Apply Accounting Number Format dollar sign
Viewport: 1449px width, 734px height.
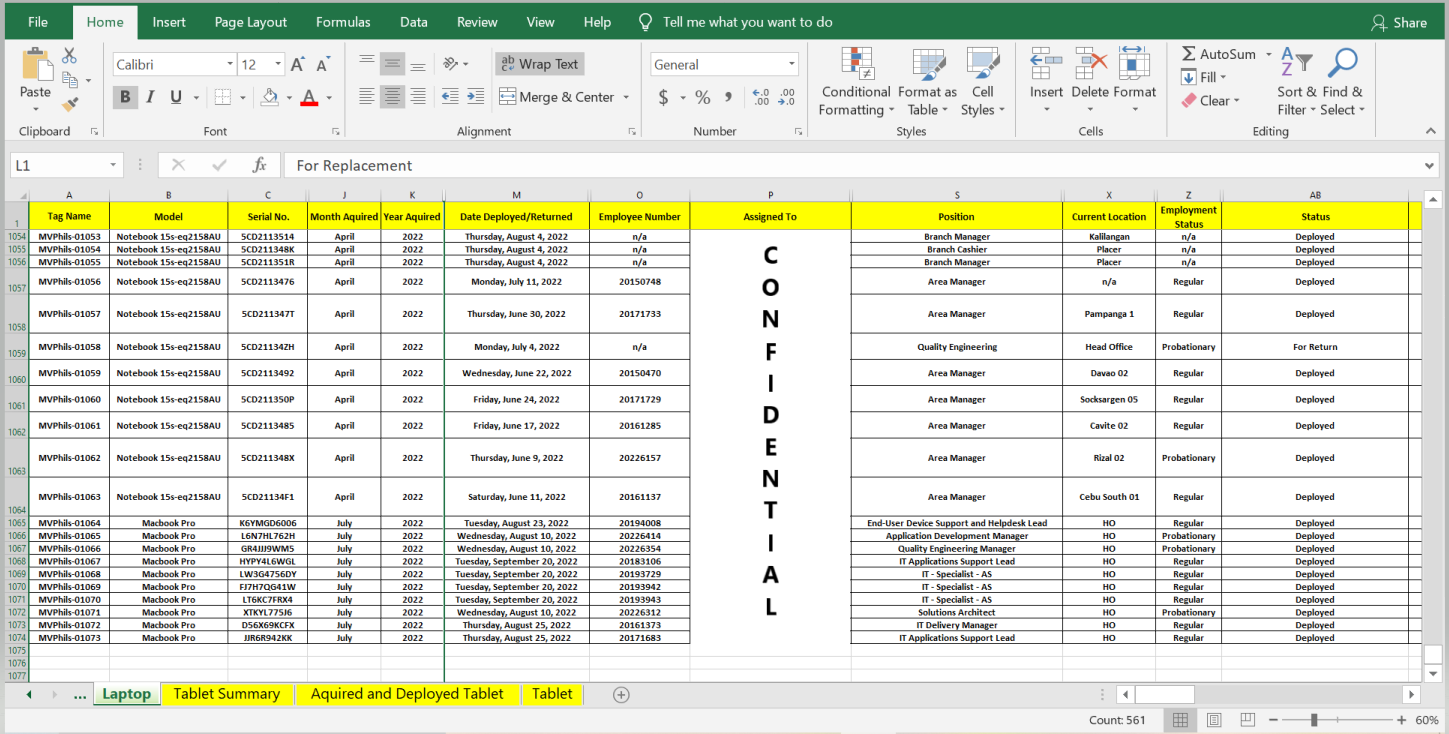(x=663, y=98)
